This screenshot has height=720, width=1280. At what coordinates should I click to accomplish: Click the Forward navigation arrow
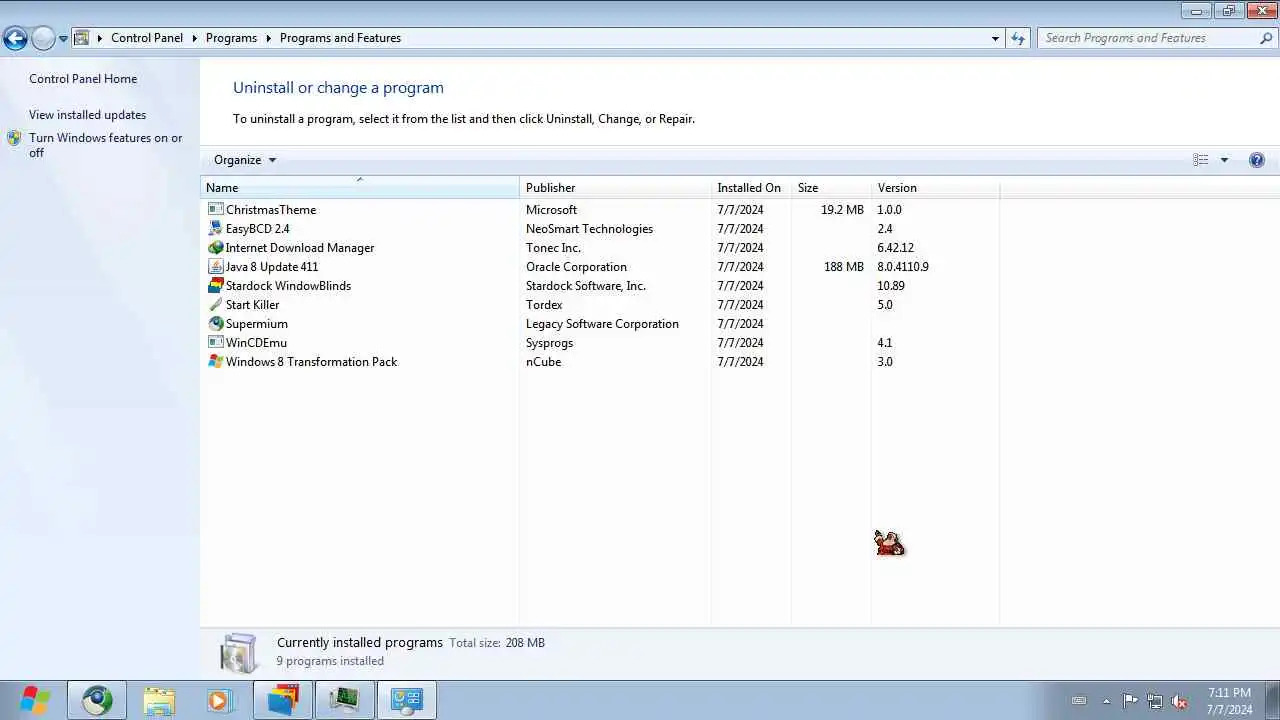(x=43, y=38)
